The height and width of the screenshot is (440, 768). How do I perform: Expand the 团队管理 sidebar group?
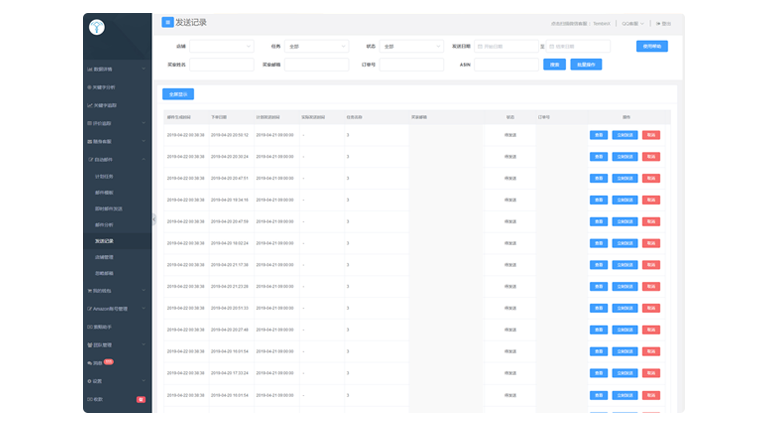144,345
